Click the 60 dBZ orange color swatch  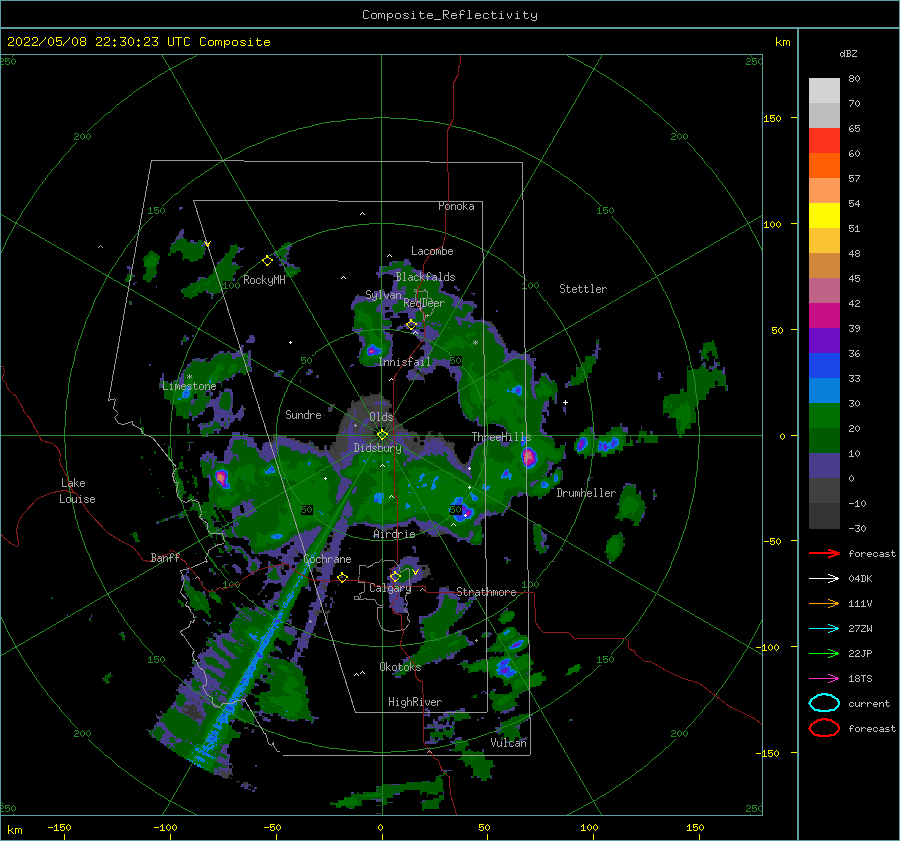(824, 165)
